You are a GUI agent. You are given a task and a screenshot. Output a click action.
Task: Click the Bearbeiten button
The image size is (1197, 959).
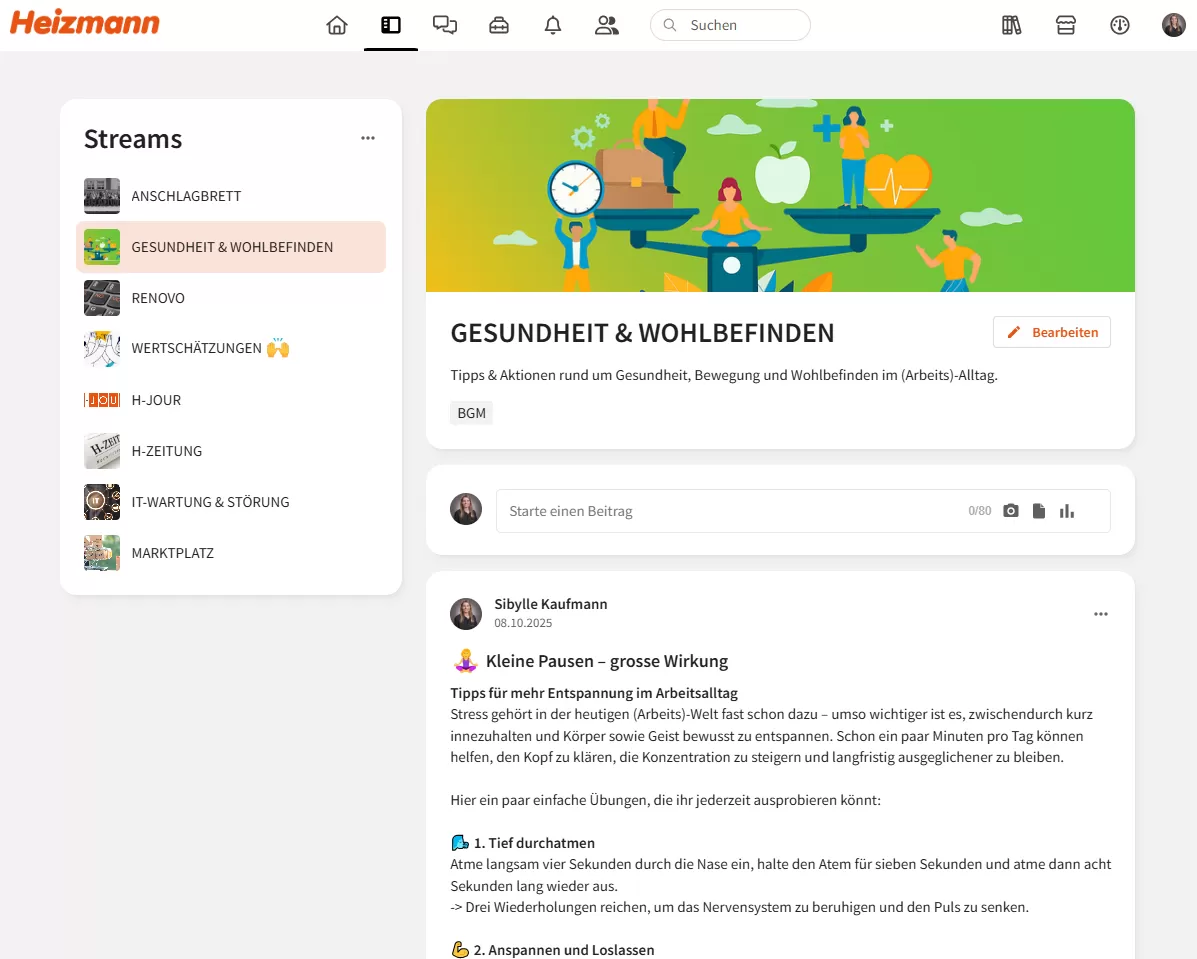(x=1052, y=332)
